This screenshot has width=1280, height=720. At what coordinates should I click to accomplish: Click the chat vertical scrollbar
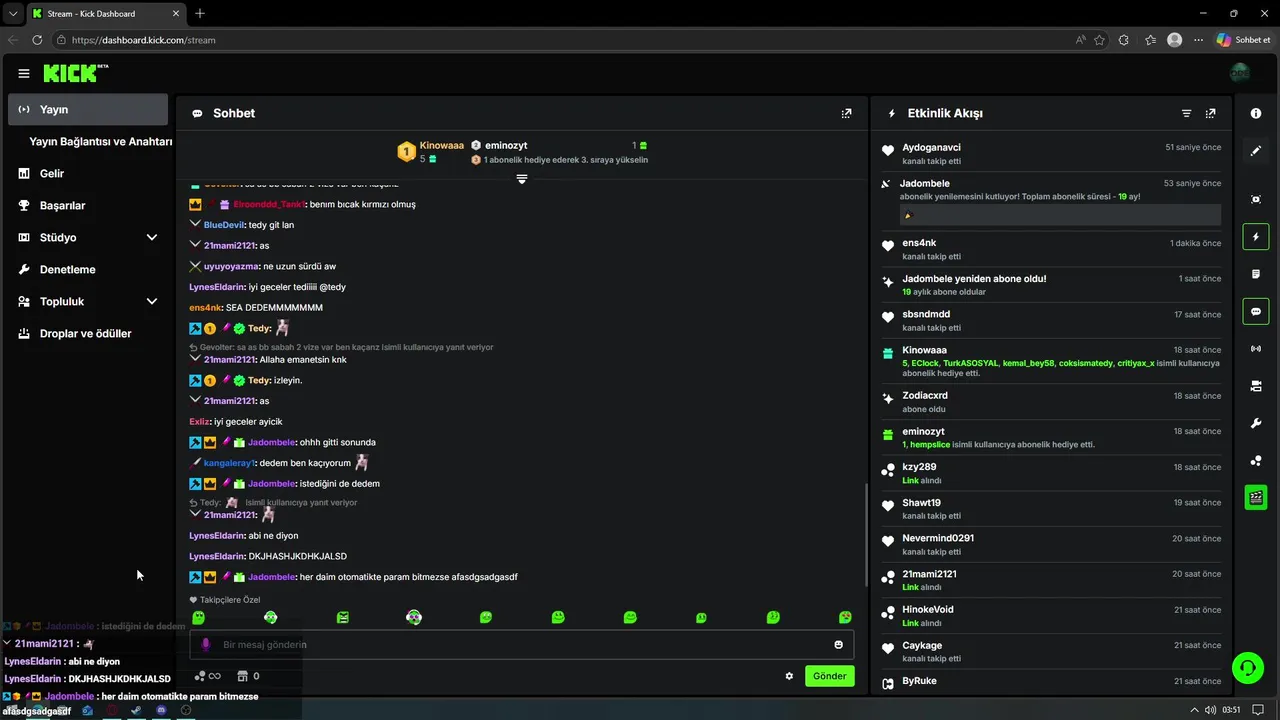pos(866,534)
